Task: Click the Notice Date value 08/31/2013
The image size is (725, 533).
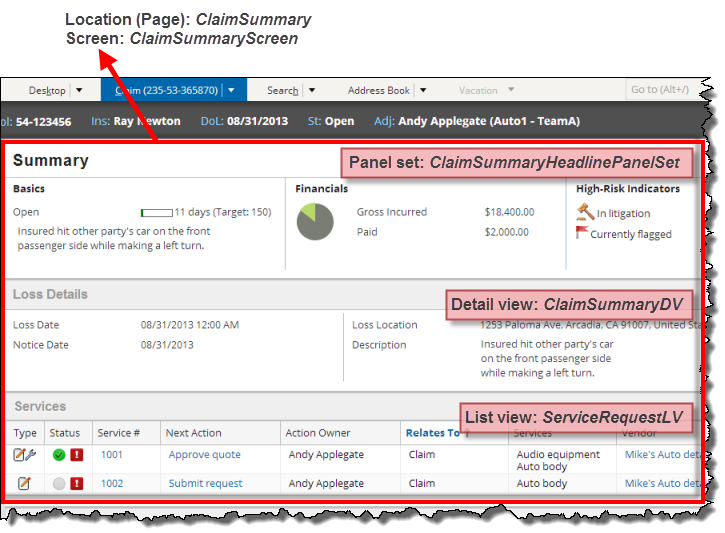Action: coord(167,344)
